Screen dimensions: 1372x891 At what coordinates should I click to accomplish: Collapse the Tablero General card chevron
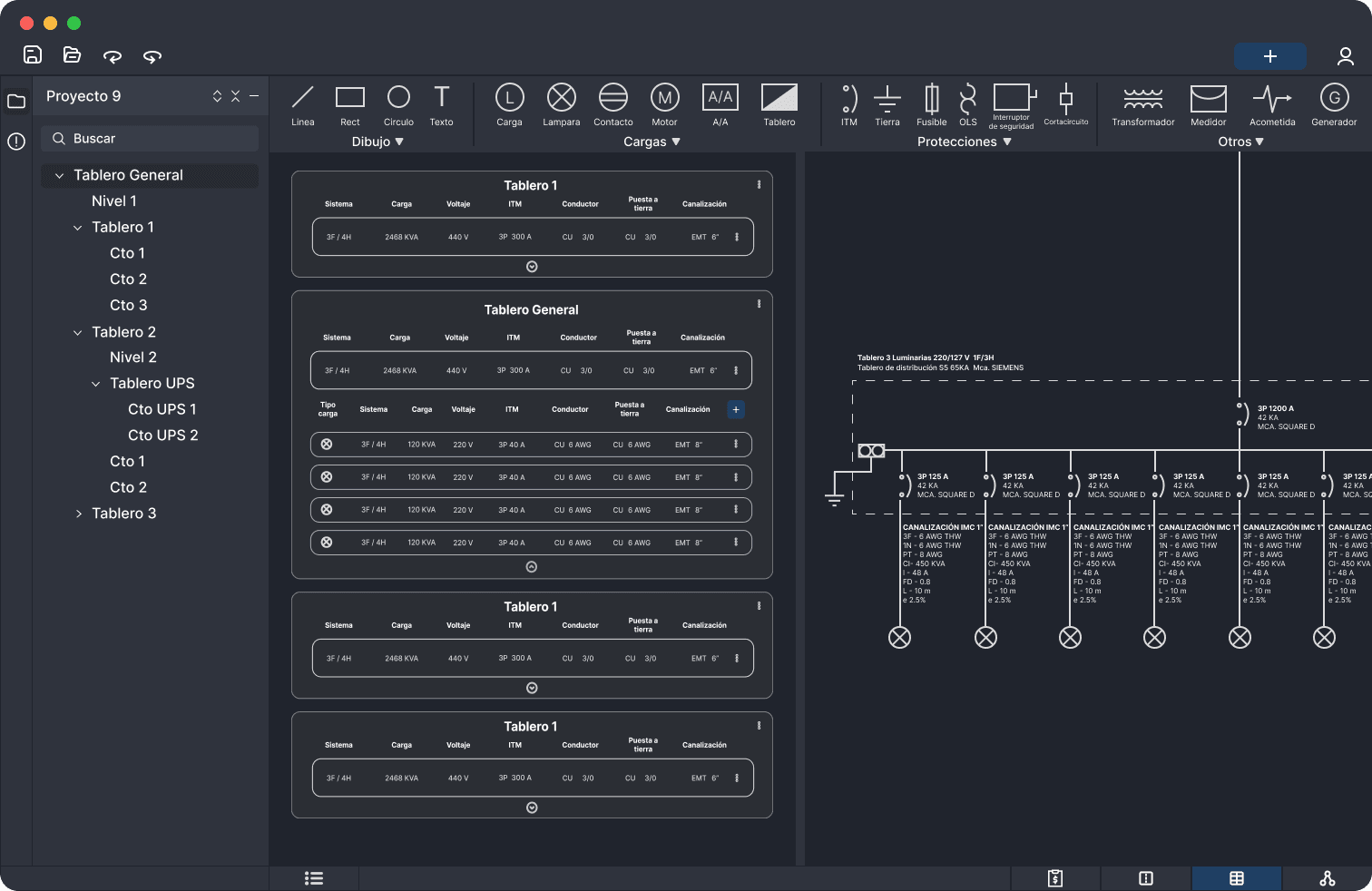click(x=532, y=567)
